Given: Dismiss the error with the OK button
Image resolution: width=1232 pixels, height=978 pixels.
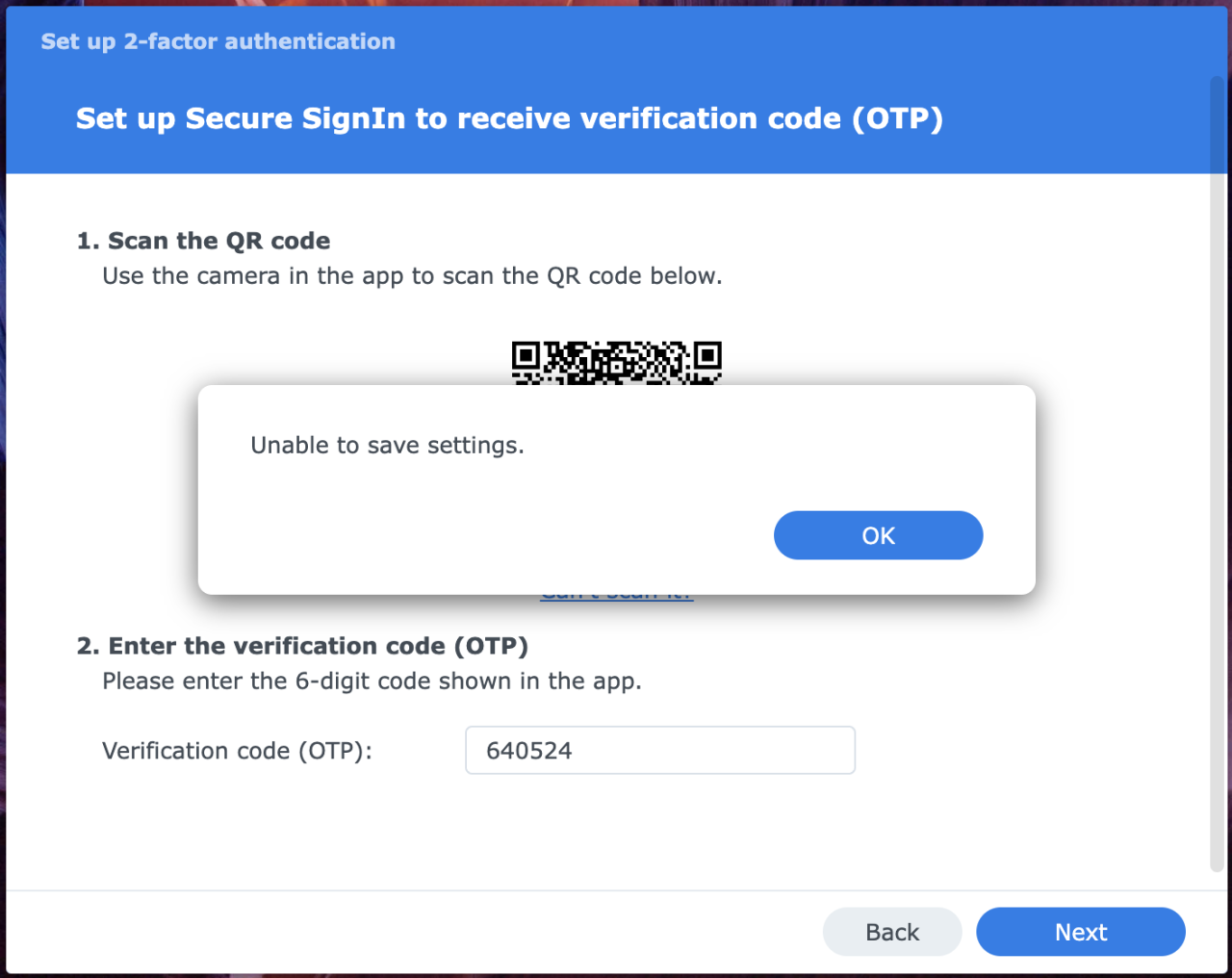Looking at the screenshot, I should (878, 535).
